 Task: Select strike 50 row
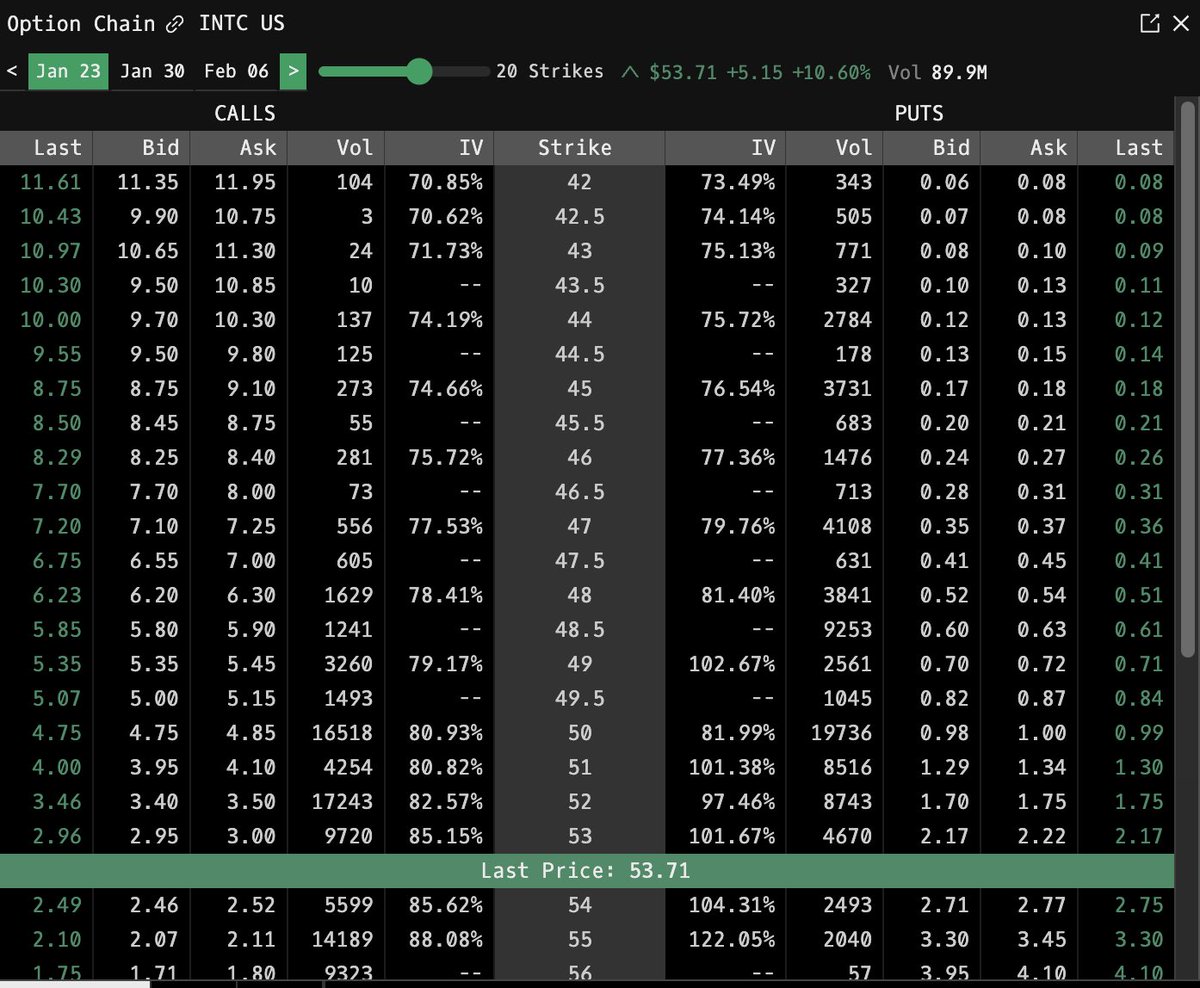[587, 733]
